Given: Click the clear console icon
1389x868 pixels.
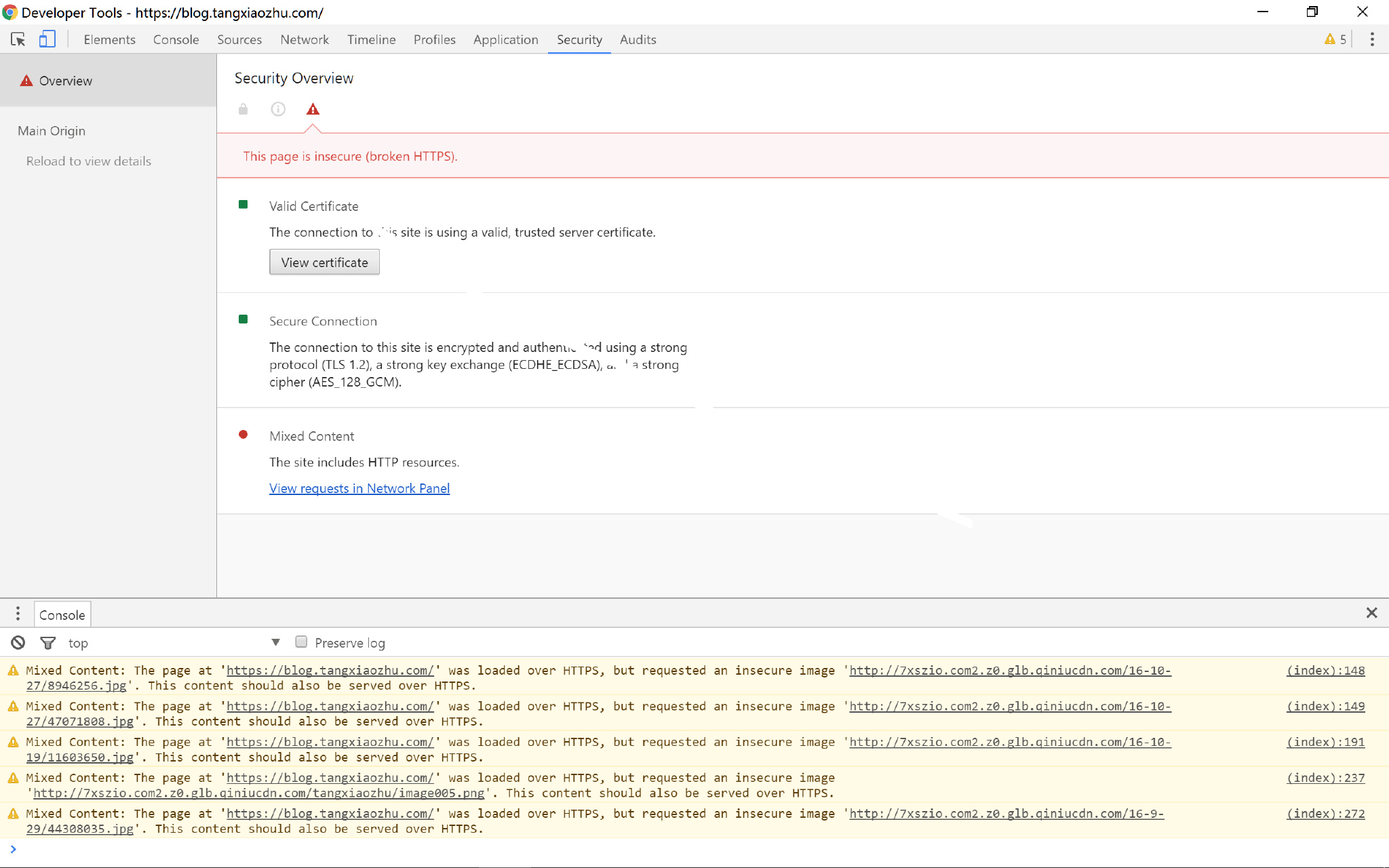Looking at the screenshot, I should click(x=18, y=642).
